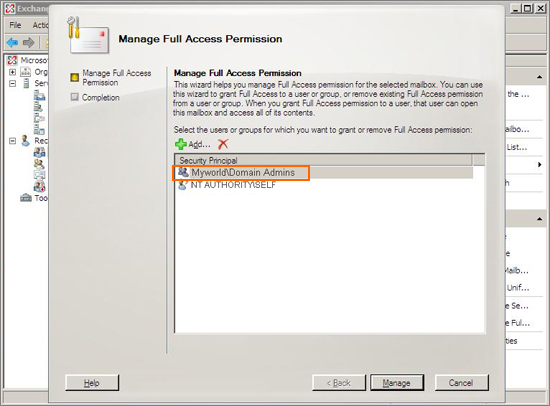This screenshot has width=550, height=406.
Task: Click the Cancel button
Action: (x=461, y=382)
